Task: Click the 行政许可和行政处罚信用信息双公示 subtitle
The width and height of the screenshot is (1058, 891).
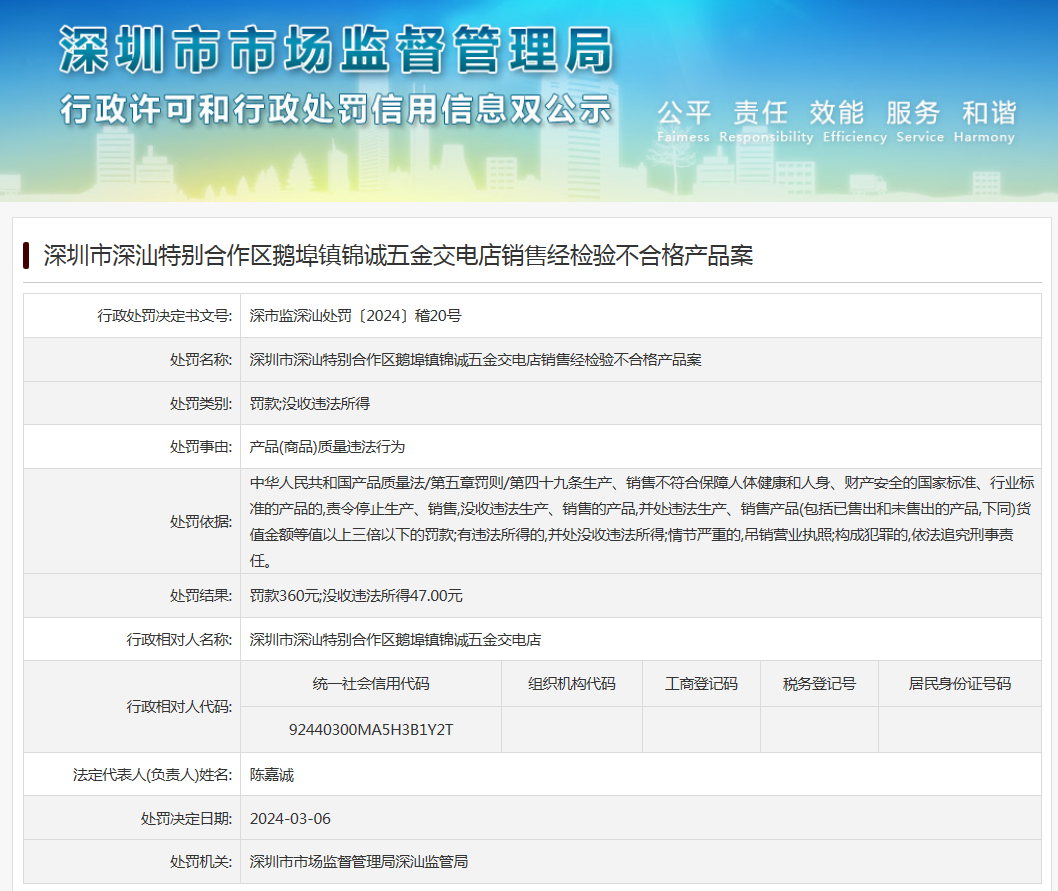Action: (x=336, y=109)
